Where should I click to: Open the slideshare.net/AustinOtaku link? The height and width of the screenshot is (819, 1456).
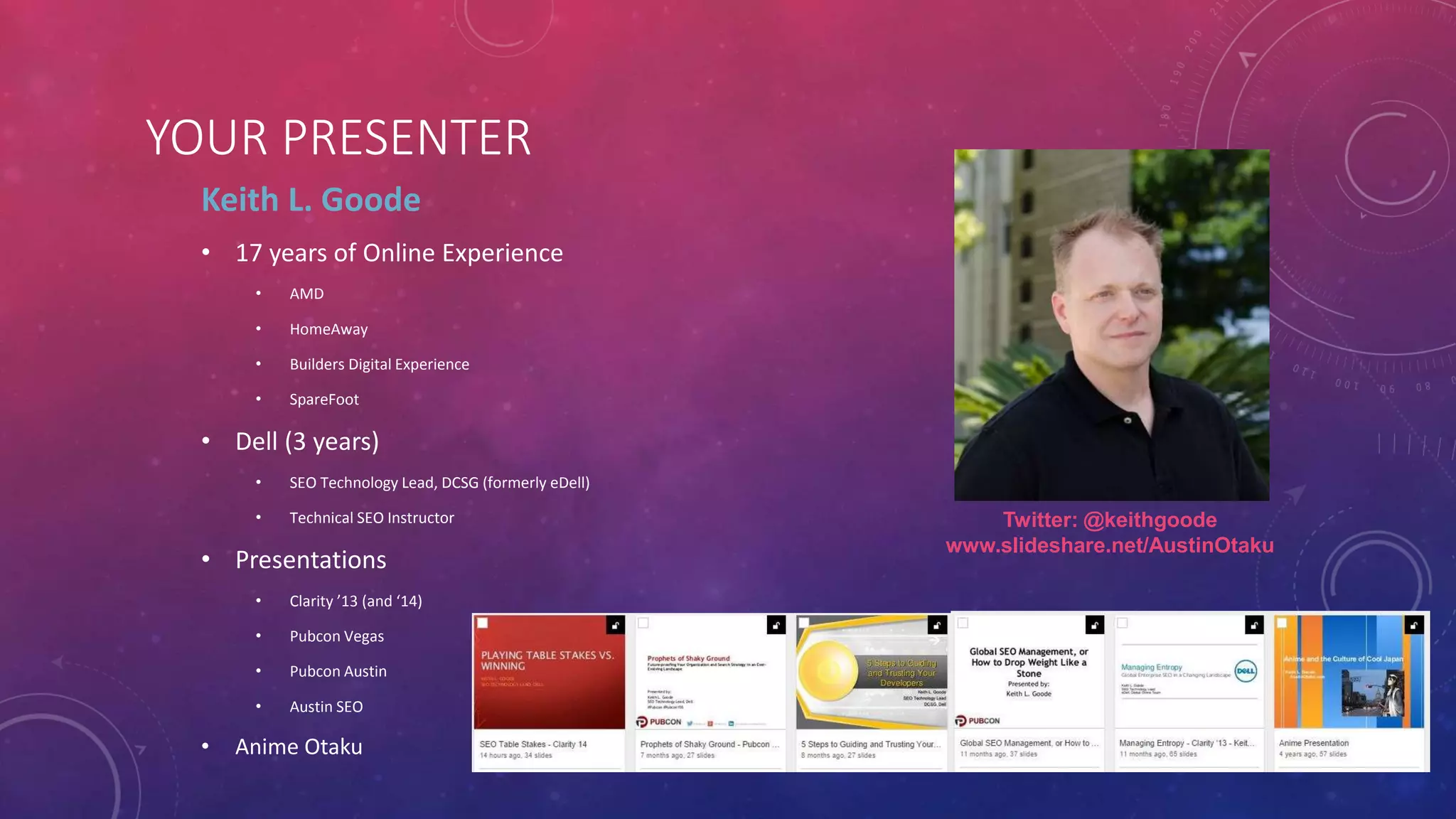point(1109,545)
